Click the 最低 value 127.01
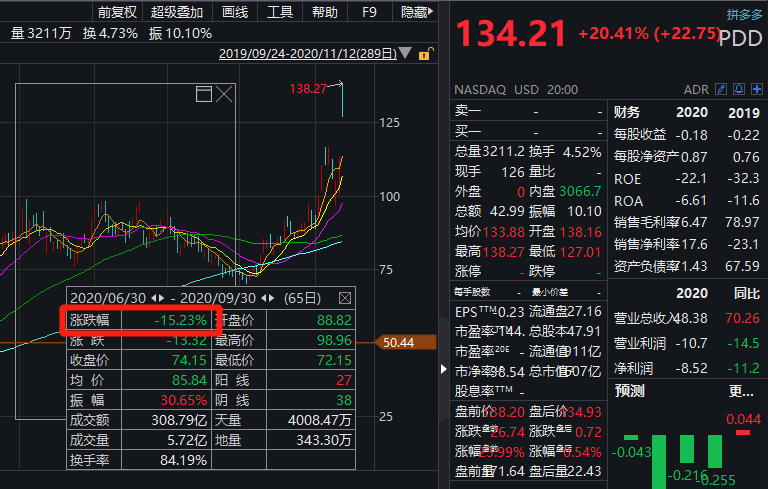This screenshot has width=768, height=489. 581,252
